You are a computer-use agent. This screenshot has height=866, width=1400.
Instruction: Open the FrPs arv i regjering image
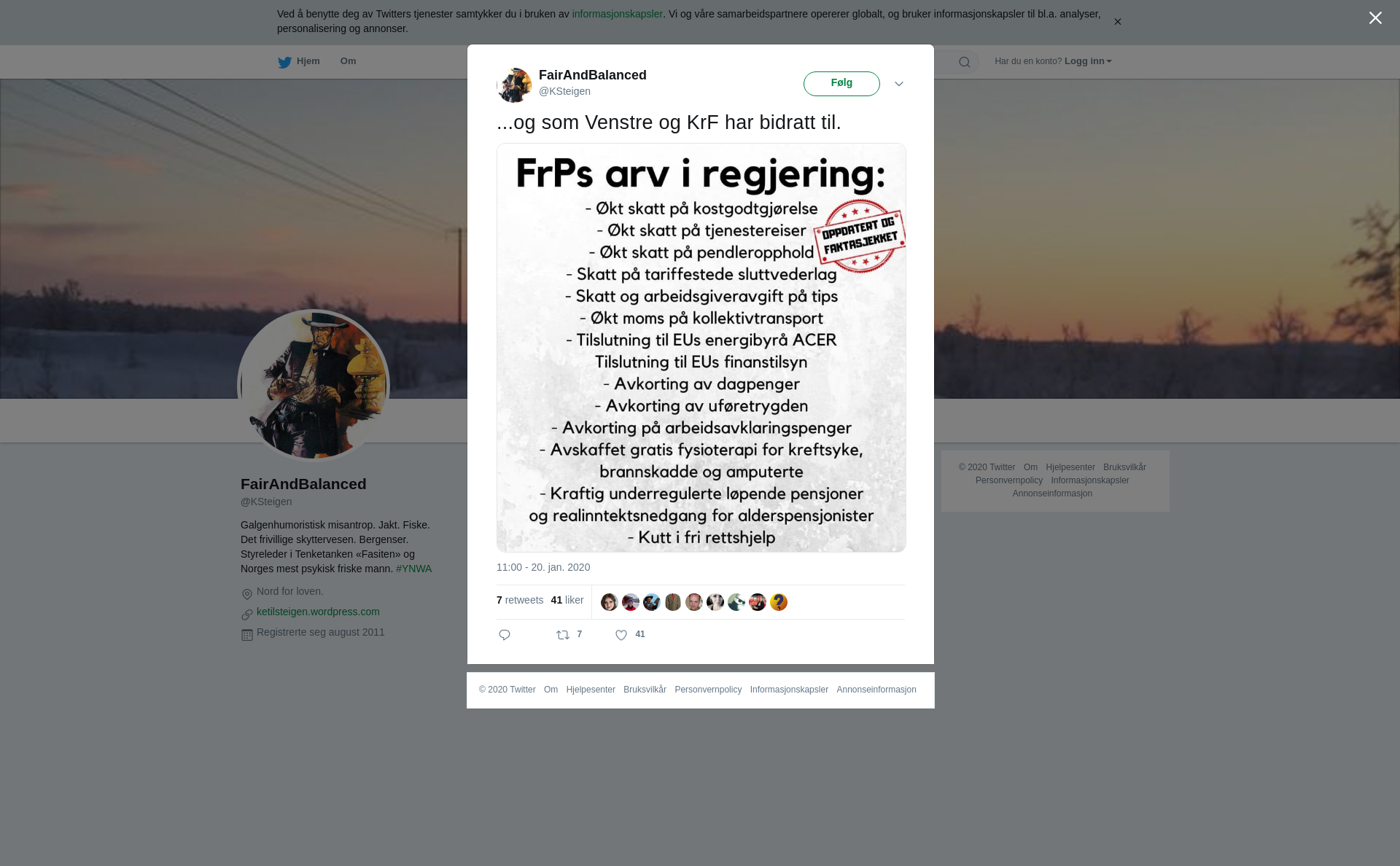point(701,348)
